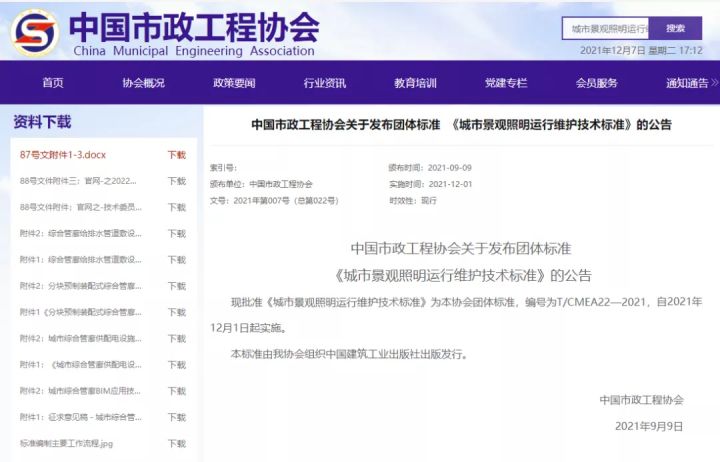Open the 首页 home menu
The width and height of the screenshot is (720, 462).
[53, 83]
